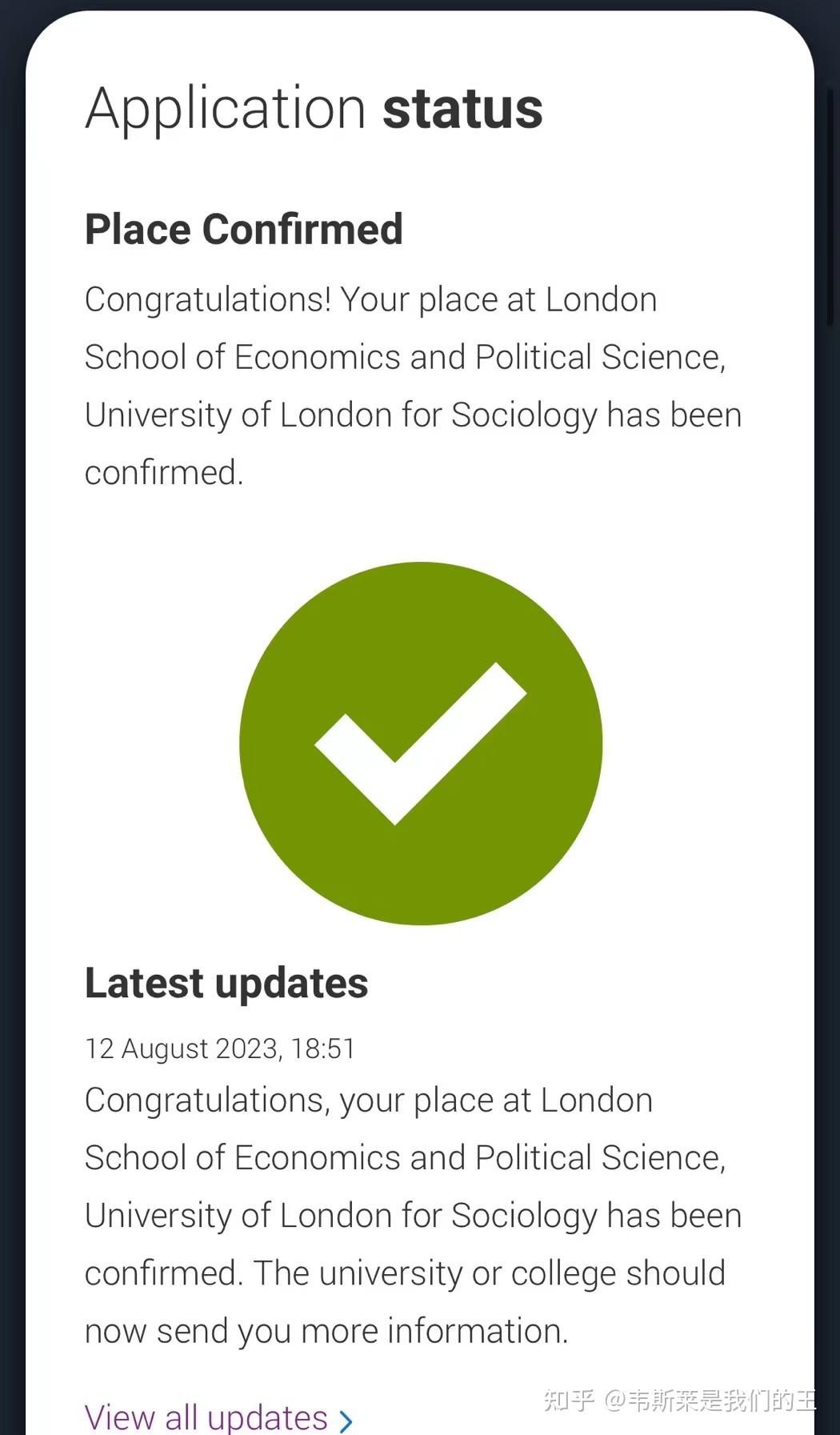Open the View all updates link
The image size is (840, 1435).
click(206, 1417)
